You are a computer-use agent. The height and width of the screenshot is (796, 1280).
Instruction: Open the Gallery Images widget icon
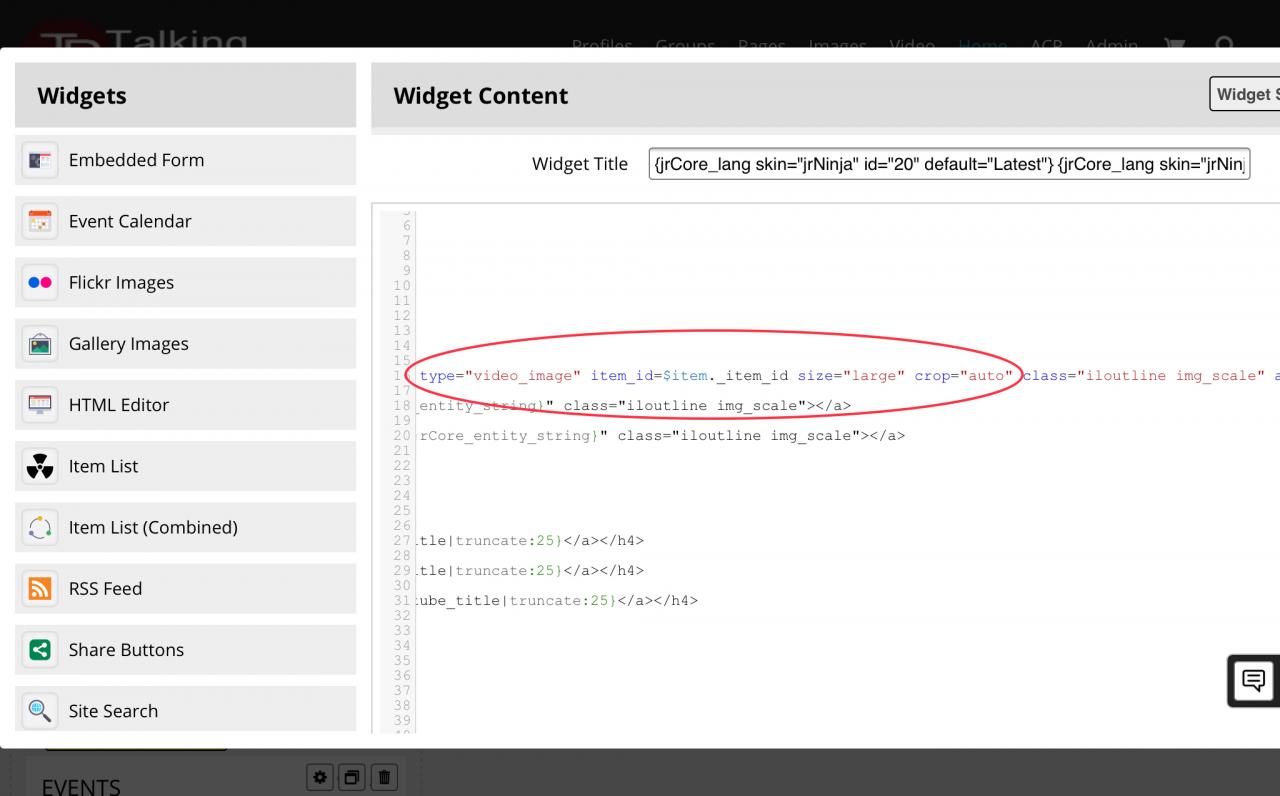40,344
